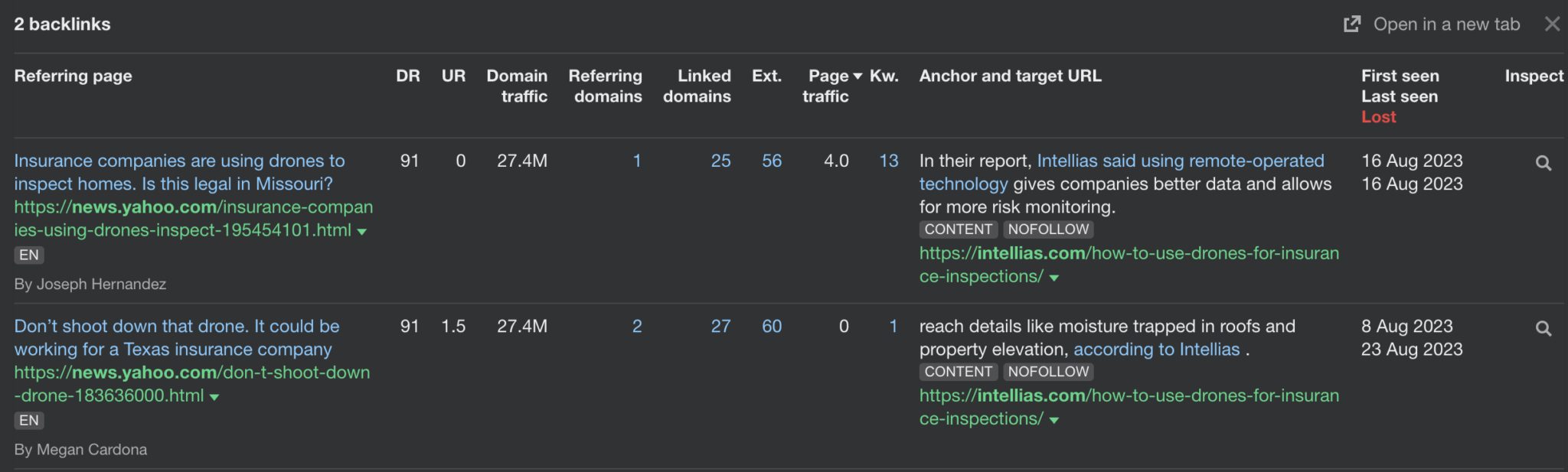Sort by Ext. column header
The height and width of the screenshot is (472, 1568).
(x=766, y=76)
